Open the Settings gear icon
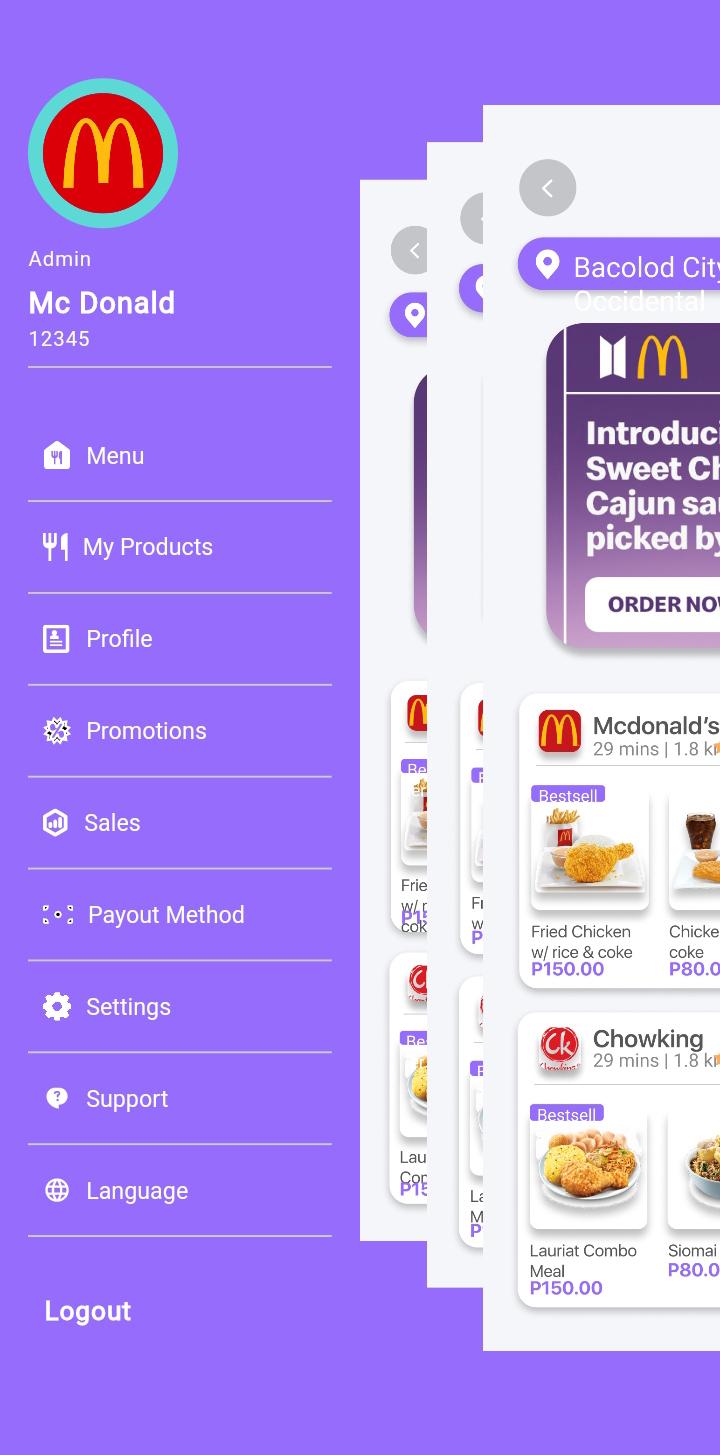The image size is (720, 1455). pos(57,1007)
